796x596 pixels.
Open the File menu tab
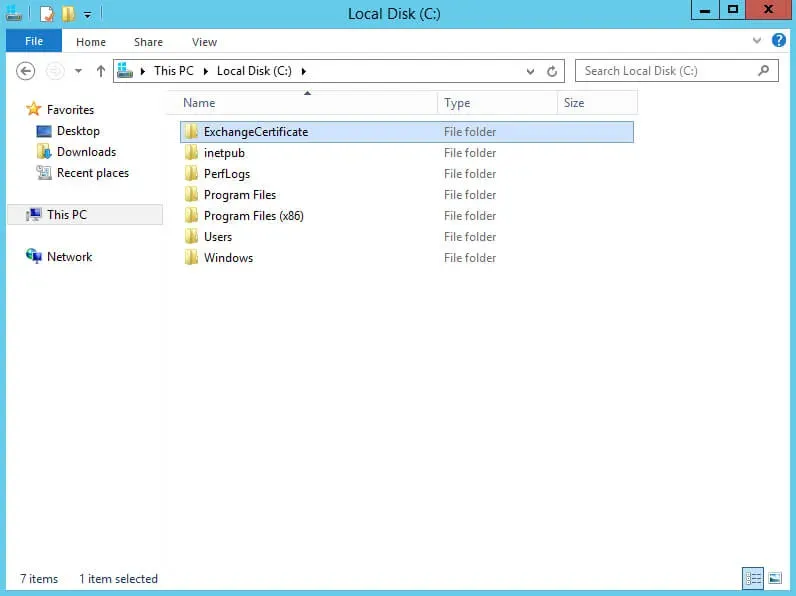click(34, 41)
